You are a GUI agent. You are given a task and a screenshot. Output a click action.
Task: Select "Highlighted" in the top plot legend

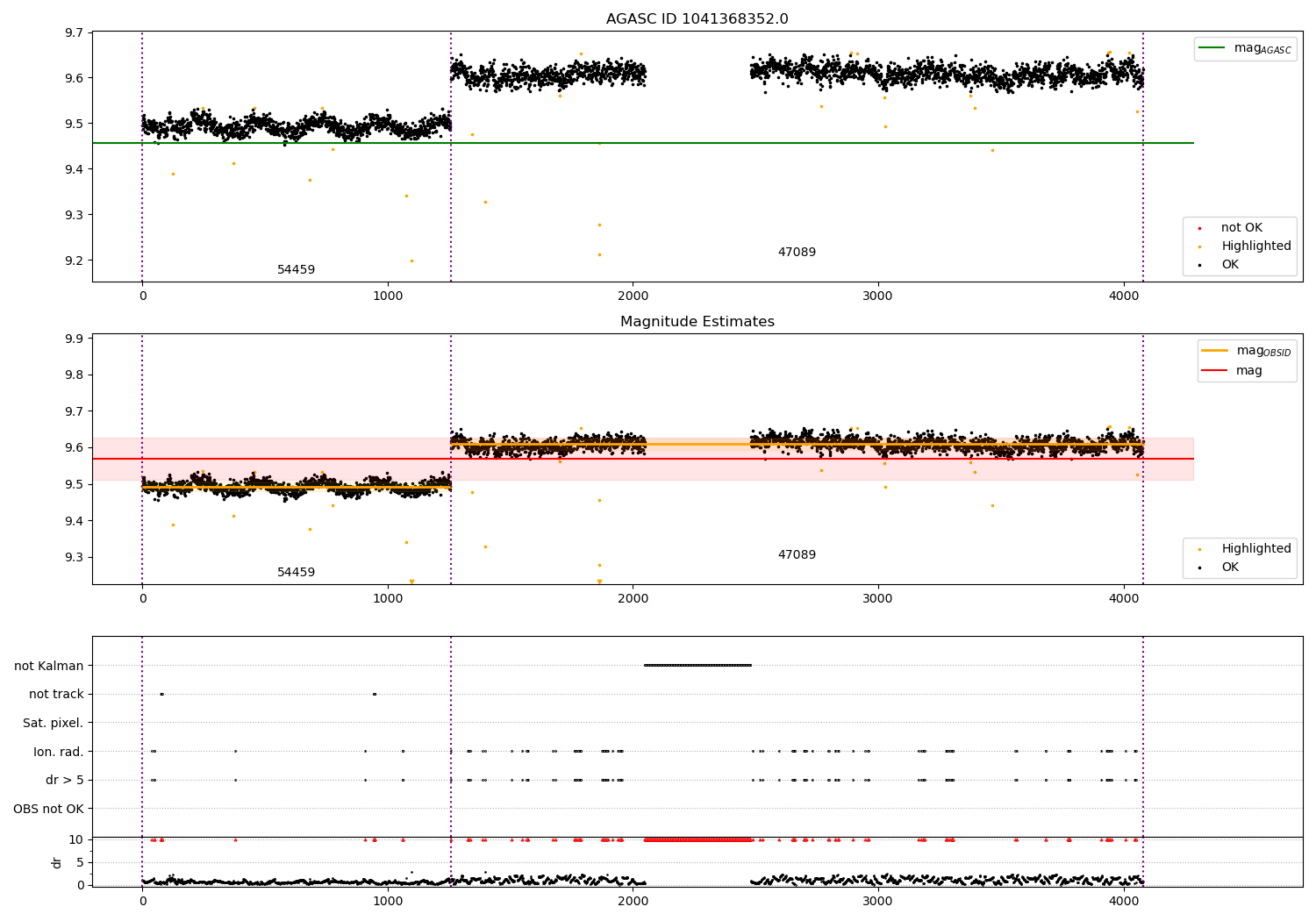[1256, 246]
